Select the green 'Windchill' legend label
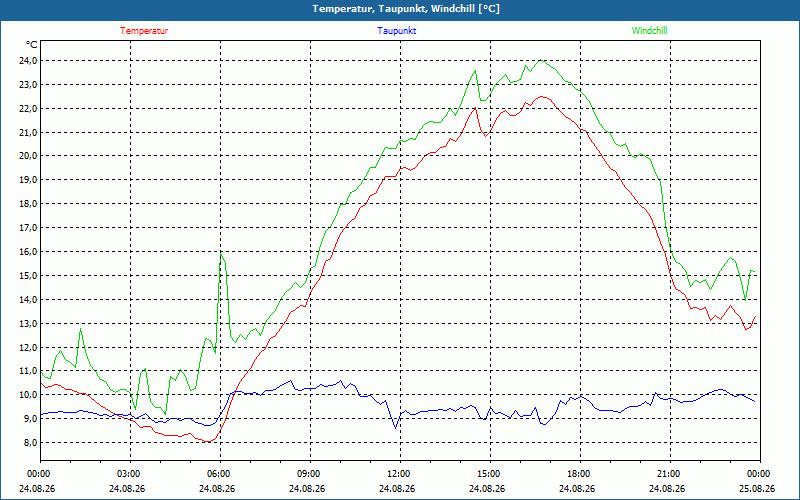The width and height of the screenshot is (800, 500). tap(649, 31)
